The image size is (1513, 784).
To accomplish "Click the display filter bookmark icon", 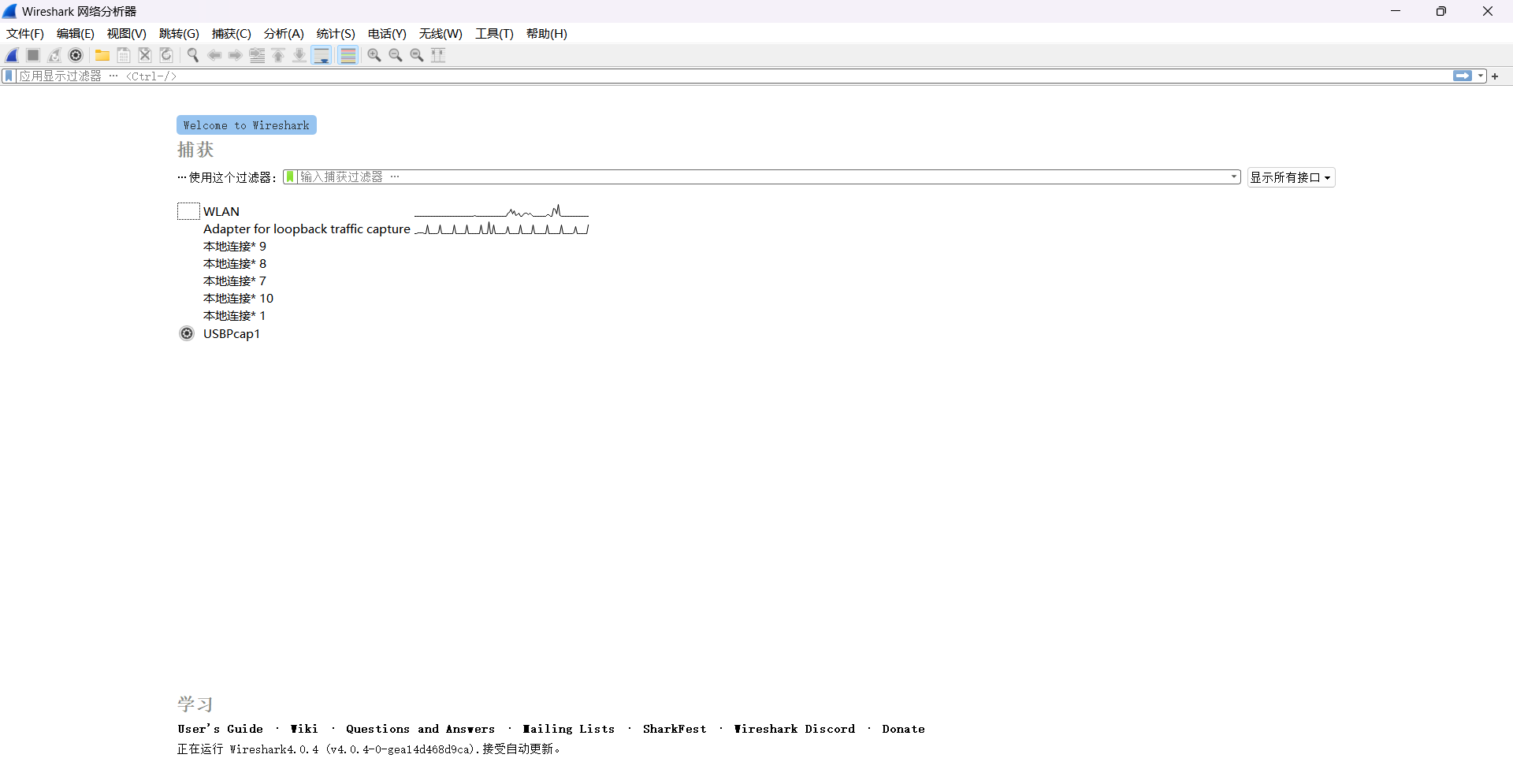I will point(9,76).
